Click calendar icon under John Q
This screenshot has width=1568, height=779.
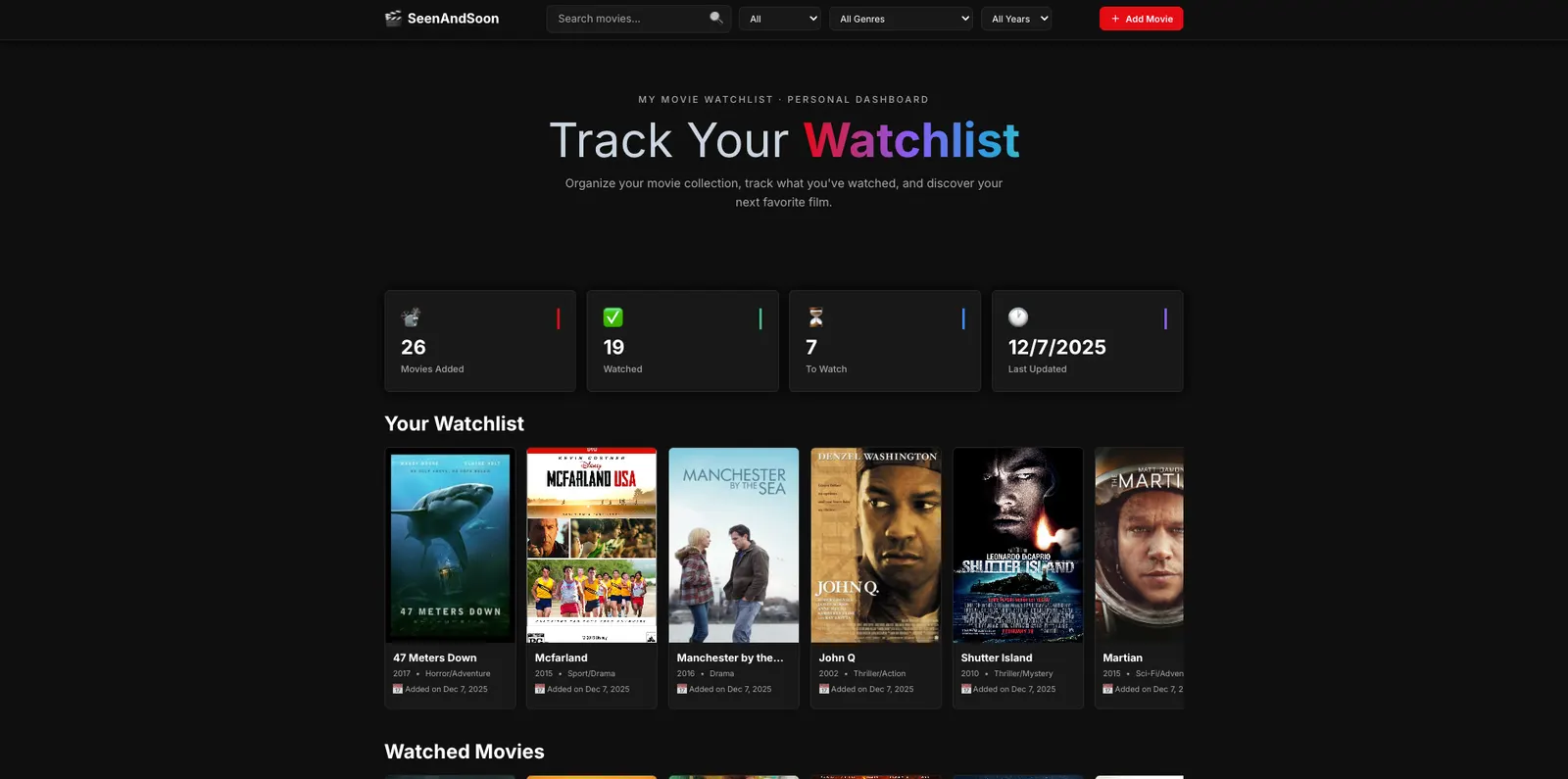click(824, 689)
